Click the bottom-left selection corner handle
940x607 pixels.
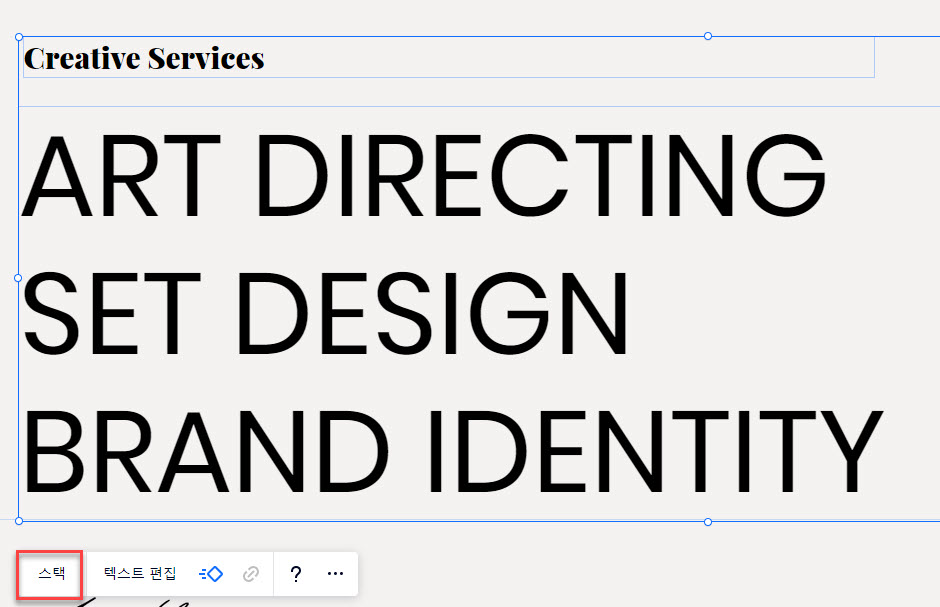point(19,521)
